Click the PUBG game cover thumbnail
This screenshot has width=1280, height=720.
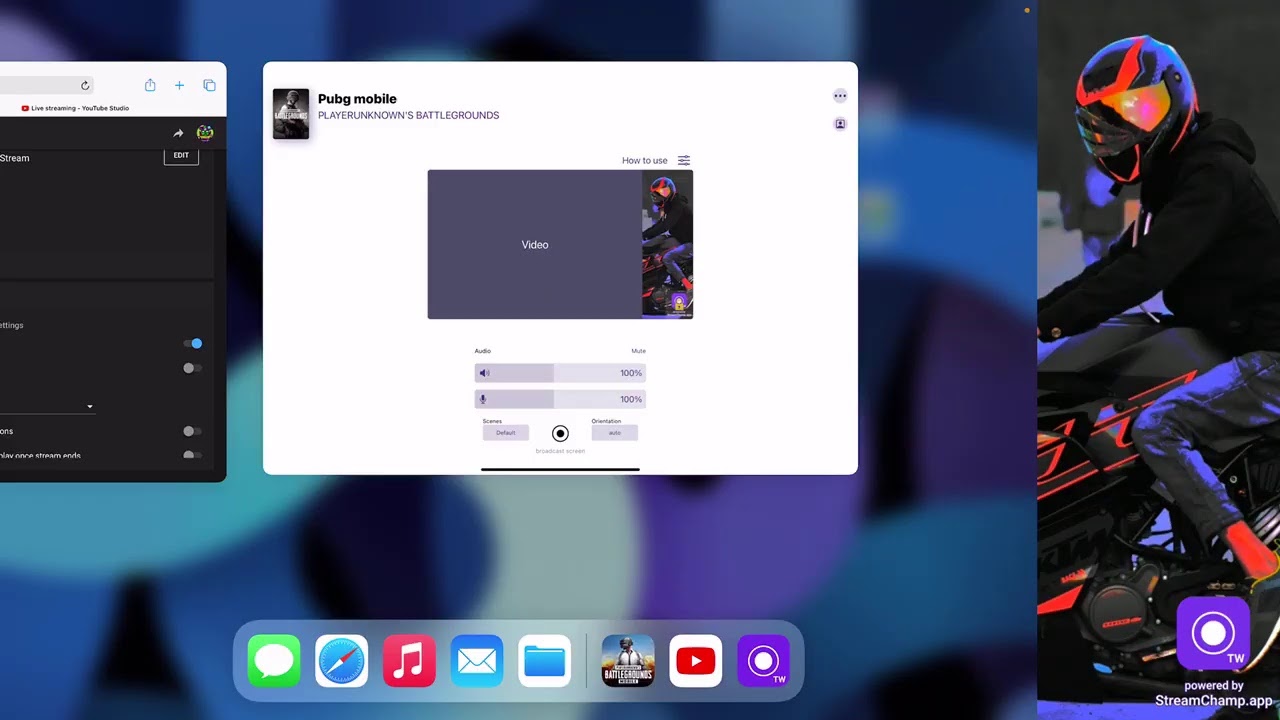(x=291, y=113)
